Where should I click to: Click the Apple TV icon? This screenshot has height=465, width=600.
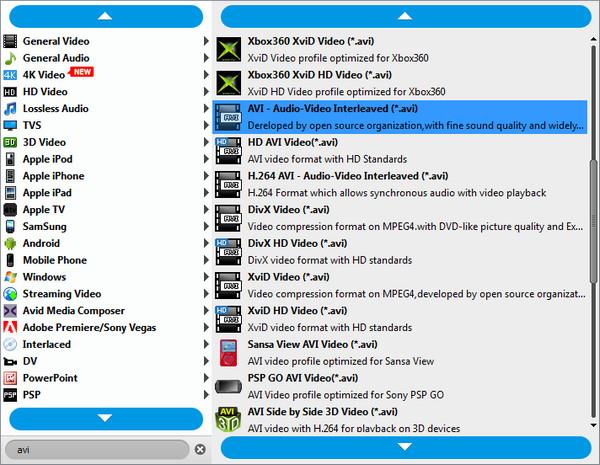click(10, 209)
